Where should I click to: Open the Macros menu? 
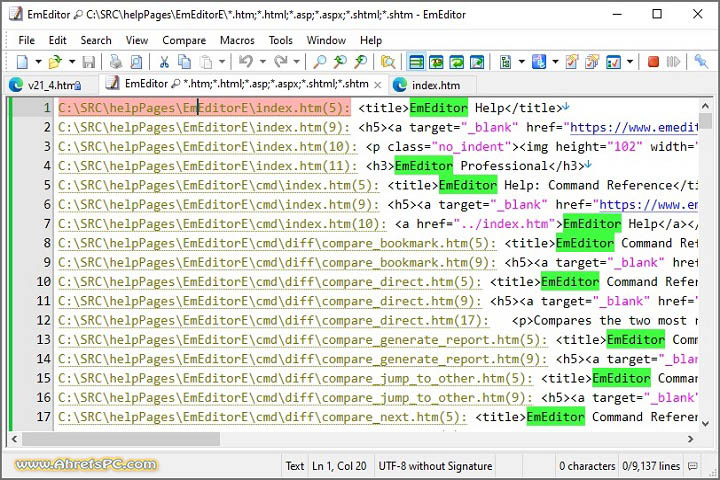(x=237, y=40)
